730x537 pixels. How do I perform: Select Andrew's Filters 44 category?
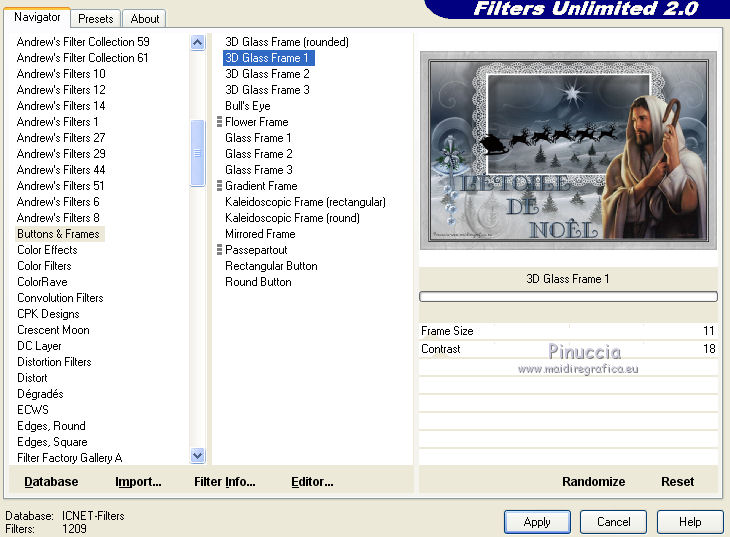click(x=61, y=170)
